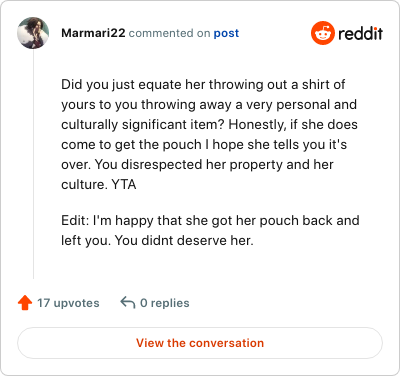Follow the blue 'post' link
The height and width of the screenshot is (376, 400).
pyautogui.click(x=226, y=33)
